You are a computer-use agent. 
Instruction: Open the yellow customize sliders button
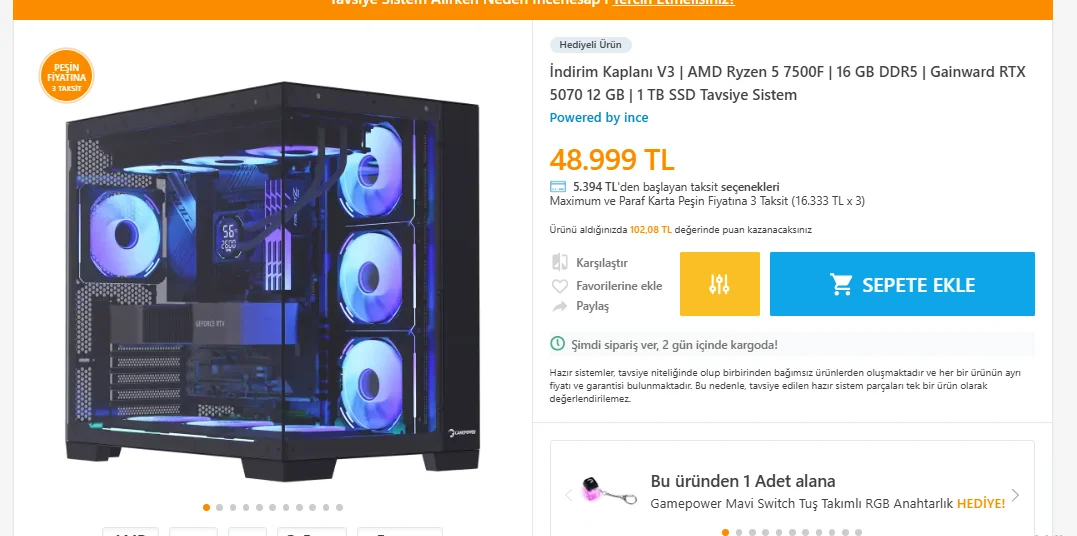(719, 284)
